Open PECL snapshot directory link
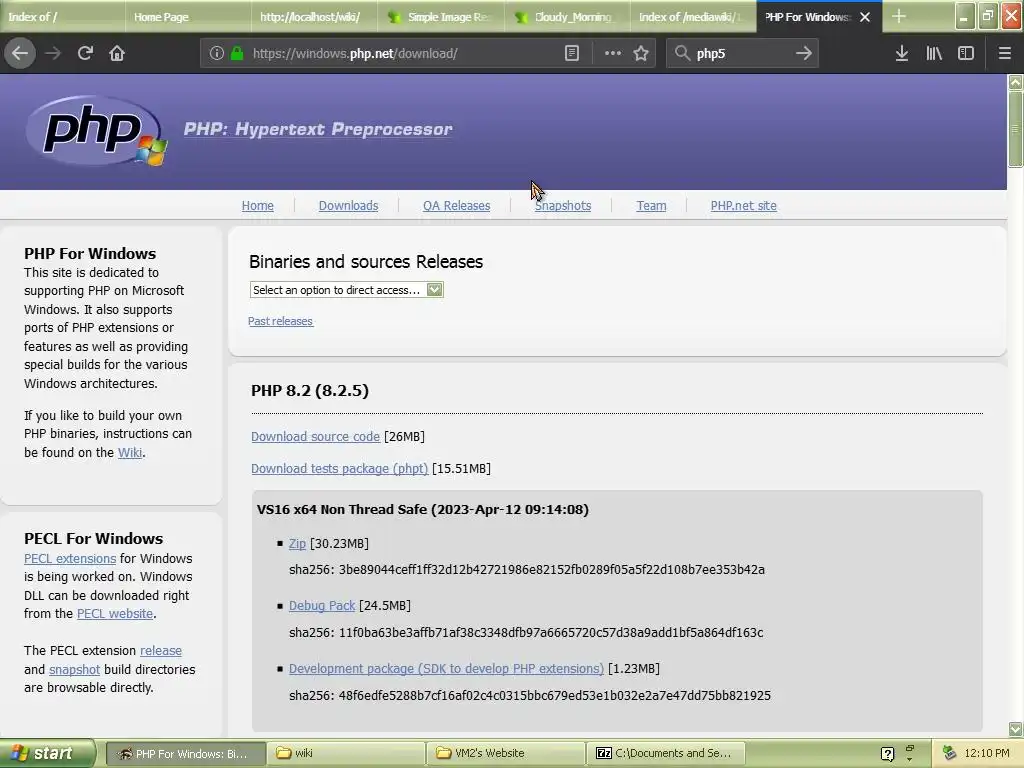This screenshot has height=768, width=1024. coord(74,669)
